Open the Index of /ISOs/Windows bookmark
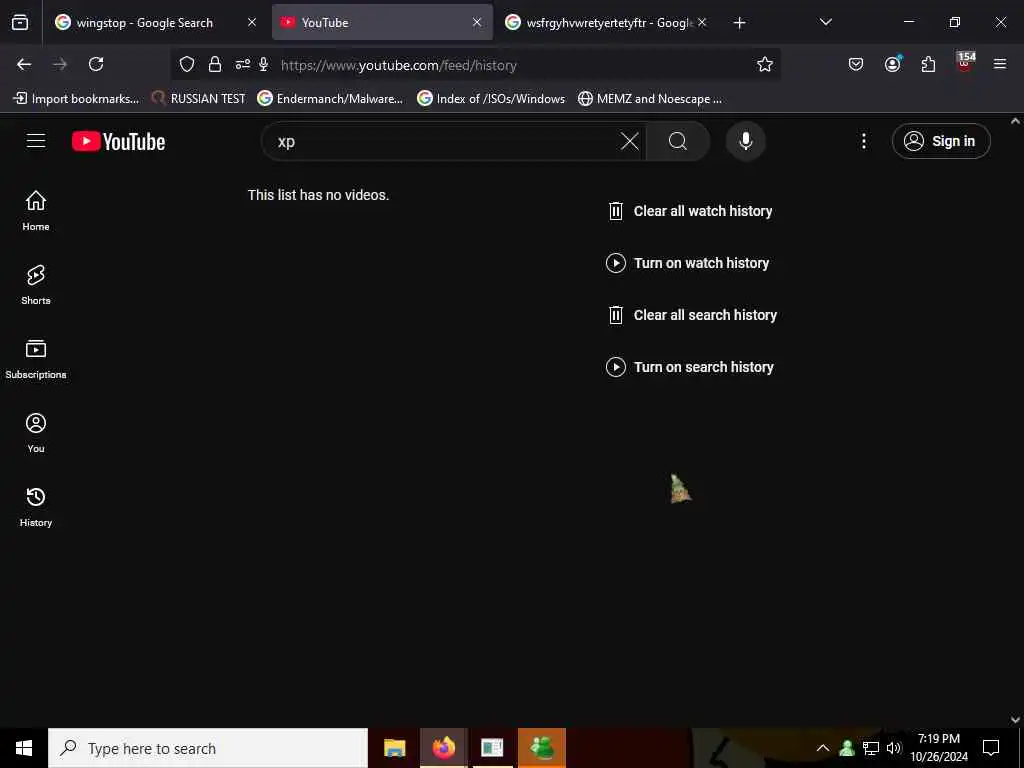 [491, 99]
